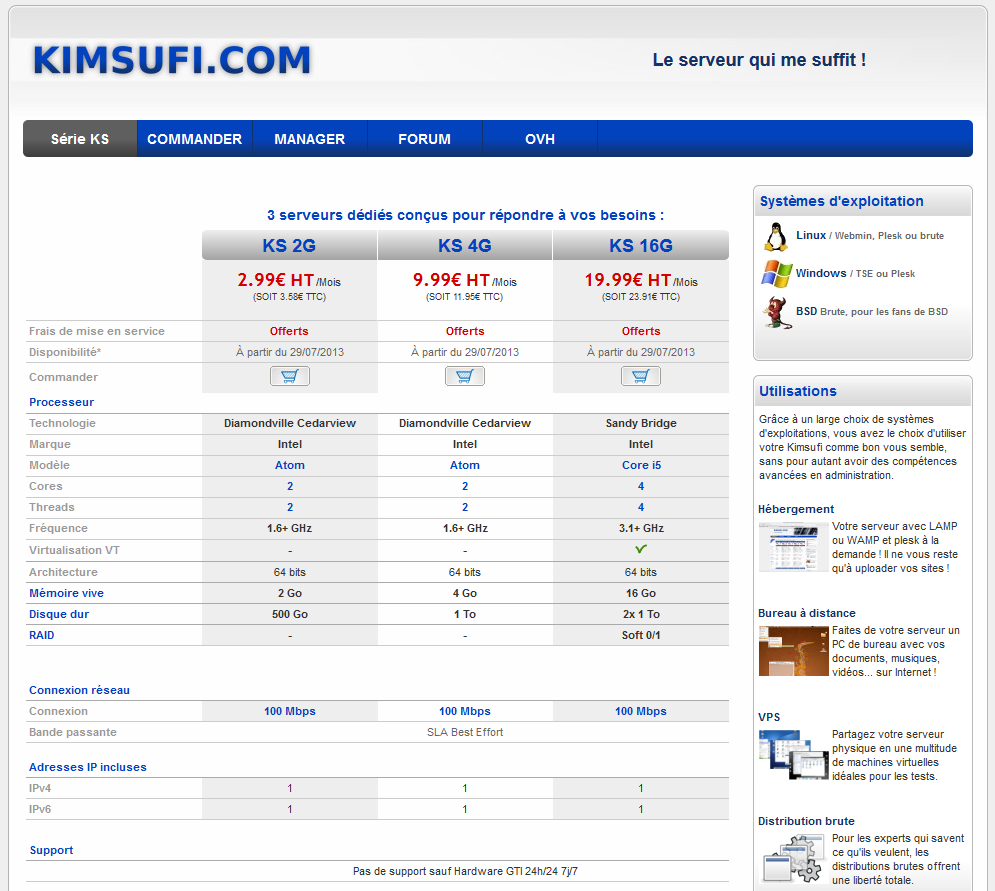Image resolution: width=995 pixels, height=891 pixels.
Task: Click the Connexion réseau section heading
Action: [79, 690]
